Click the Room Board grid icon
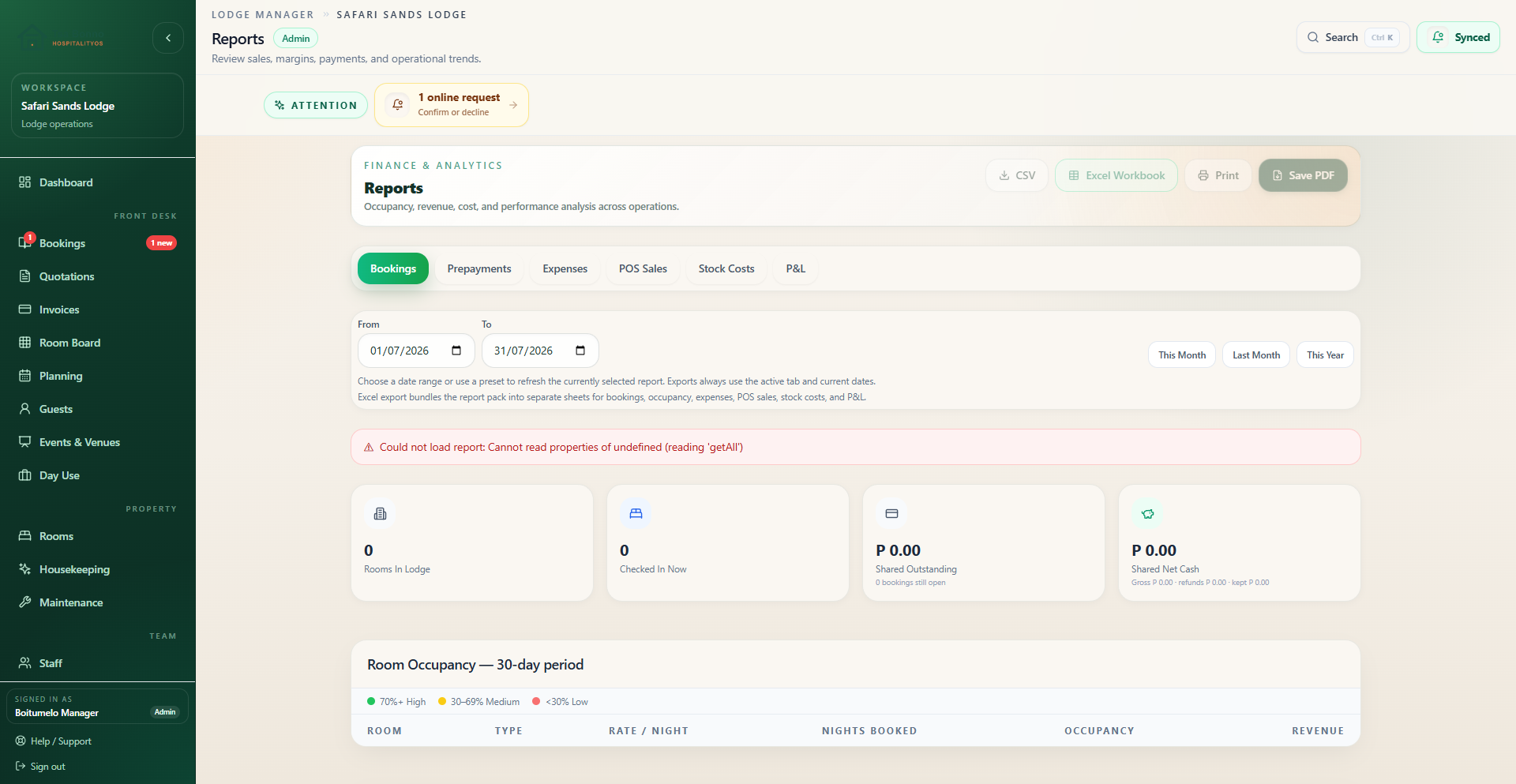This screenshot has width=1516, height=784. (x=24, y=343)
